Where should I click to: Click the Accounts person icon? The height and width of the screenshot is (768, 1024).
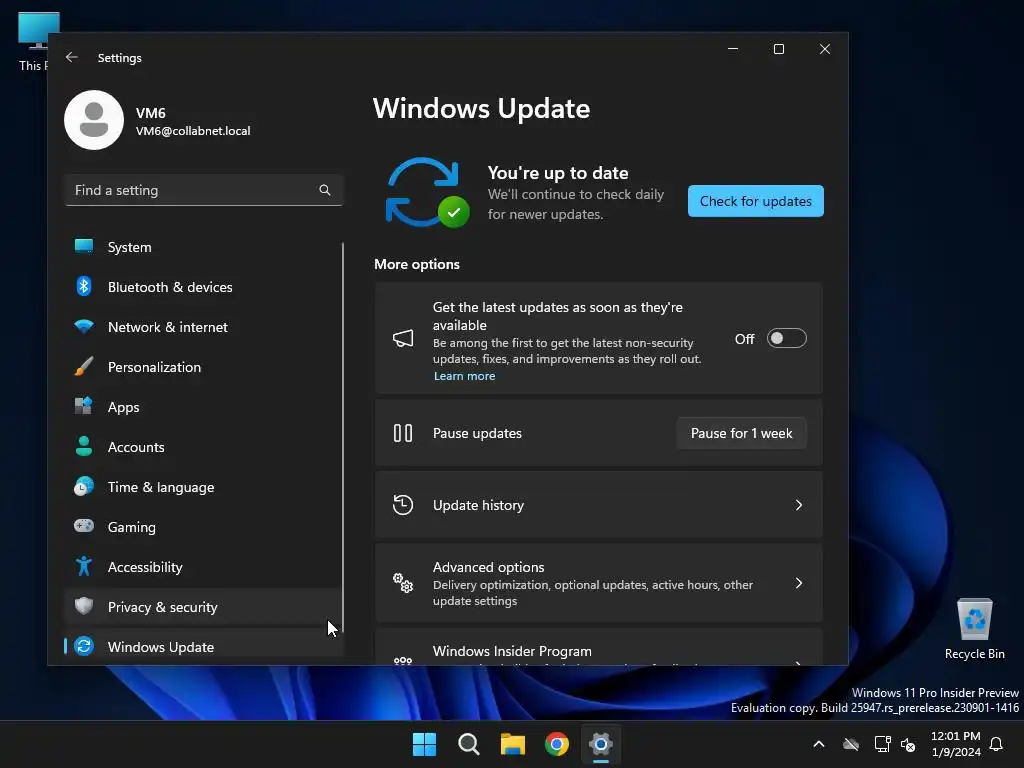coord(84,446)
